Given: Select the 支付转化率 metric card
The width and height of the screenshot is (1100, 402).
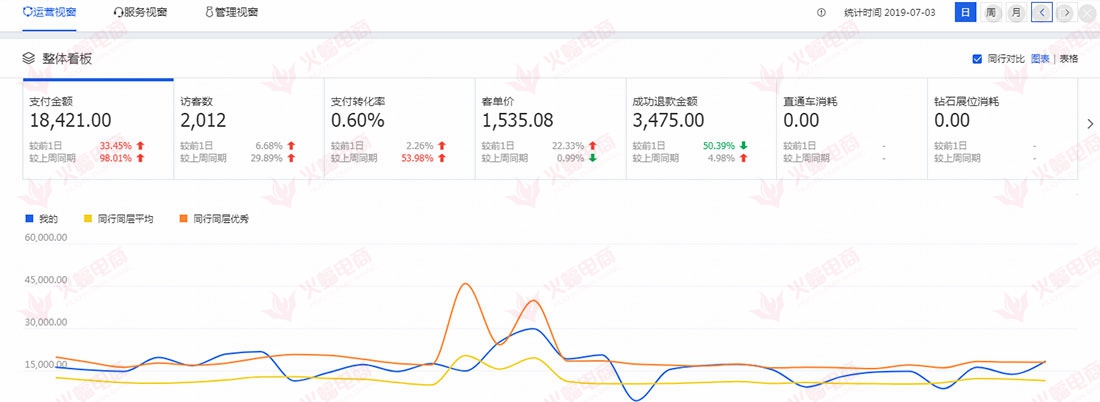Looking at the screenshot, I should click(400, 130).
